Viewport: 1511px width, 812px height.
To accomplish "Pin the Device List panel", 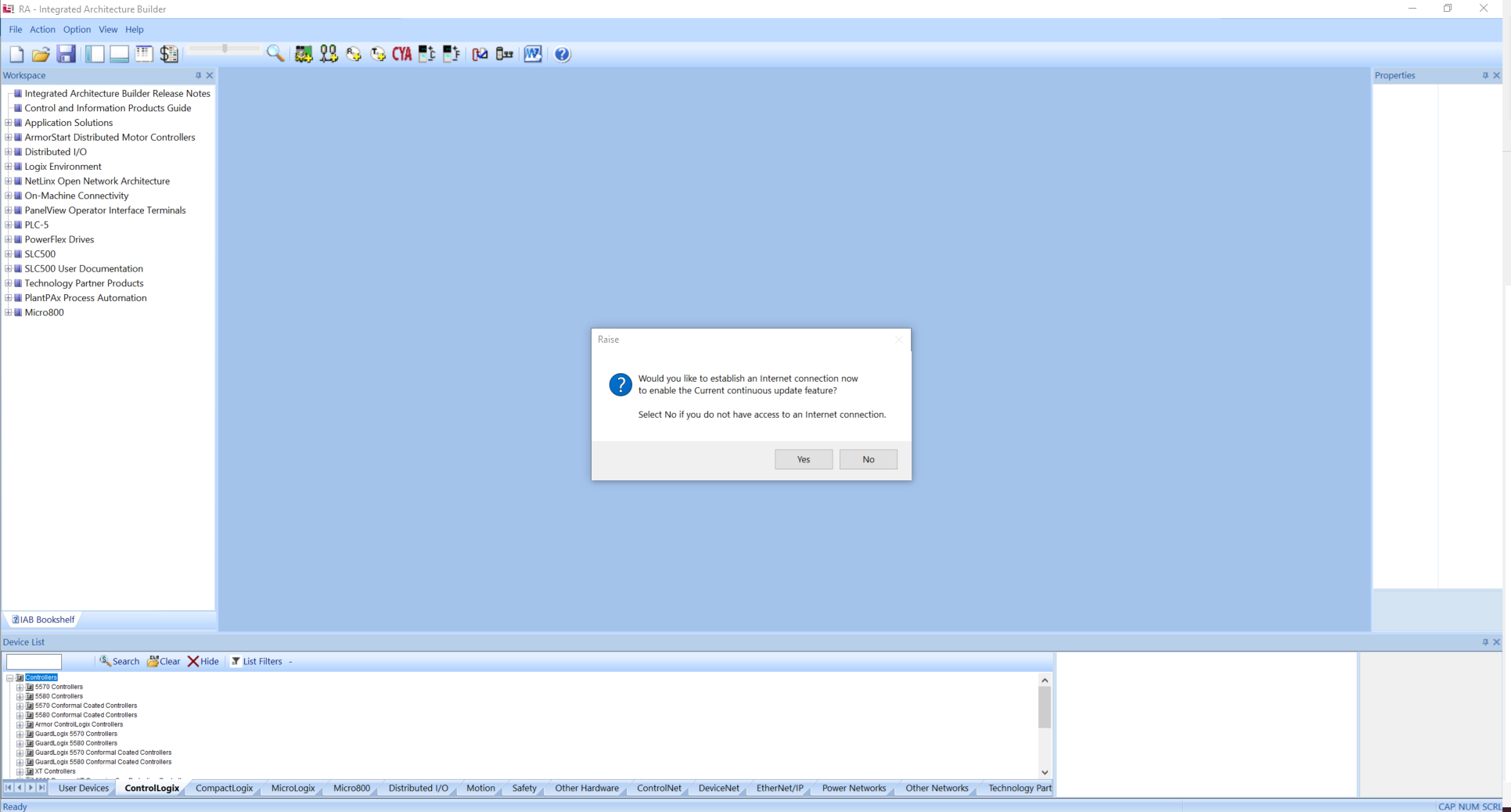I will 1485,641.
